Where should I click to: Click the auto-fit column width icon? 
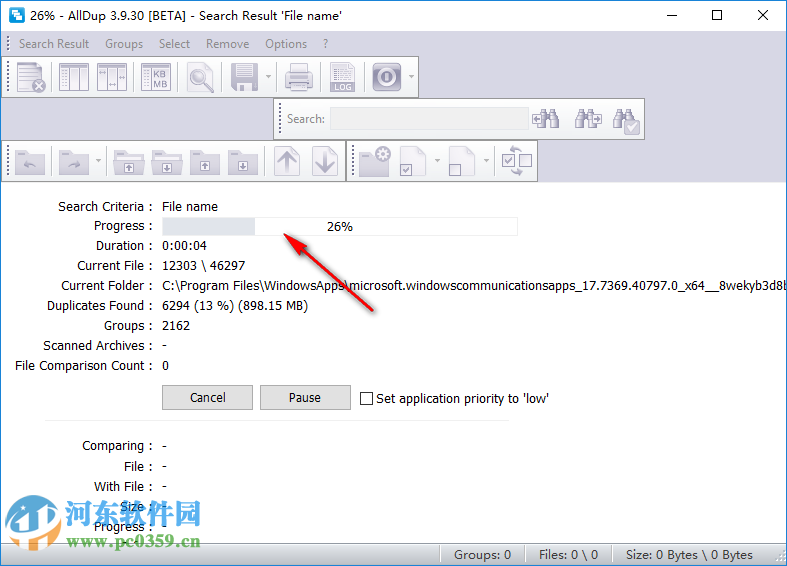tap(112, 77)
